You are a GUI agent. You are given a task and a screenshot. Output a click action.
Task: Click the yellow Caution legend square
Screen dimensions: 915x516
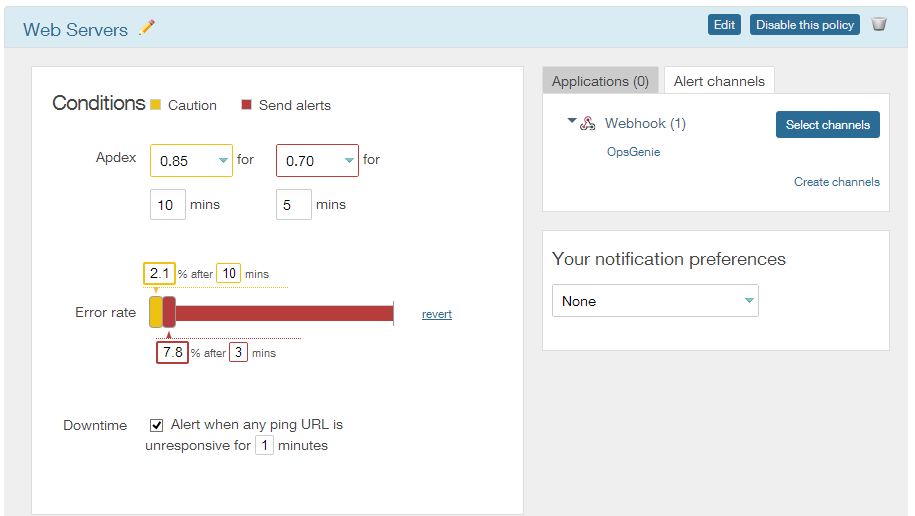[x=155, y=104]
